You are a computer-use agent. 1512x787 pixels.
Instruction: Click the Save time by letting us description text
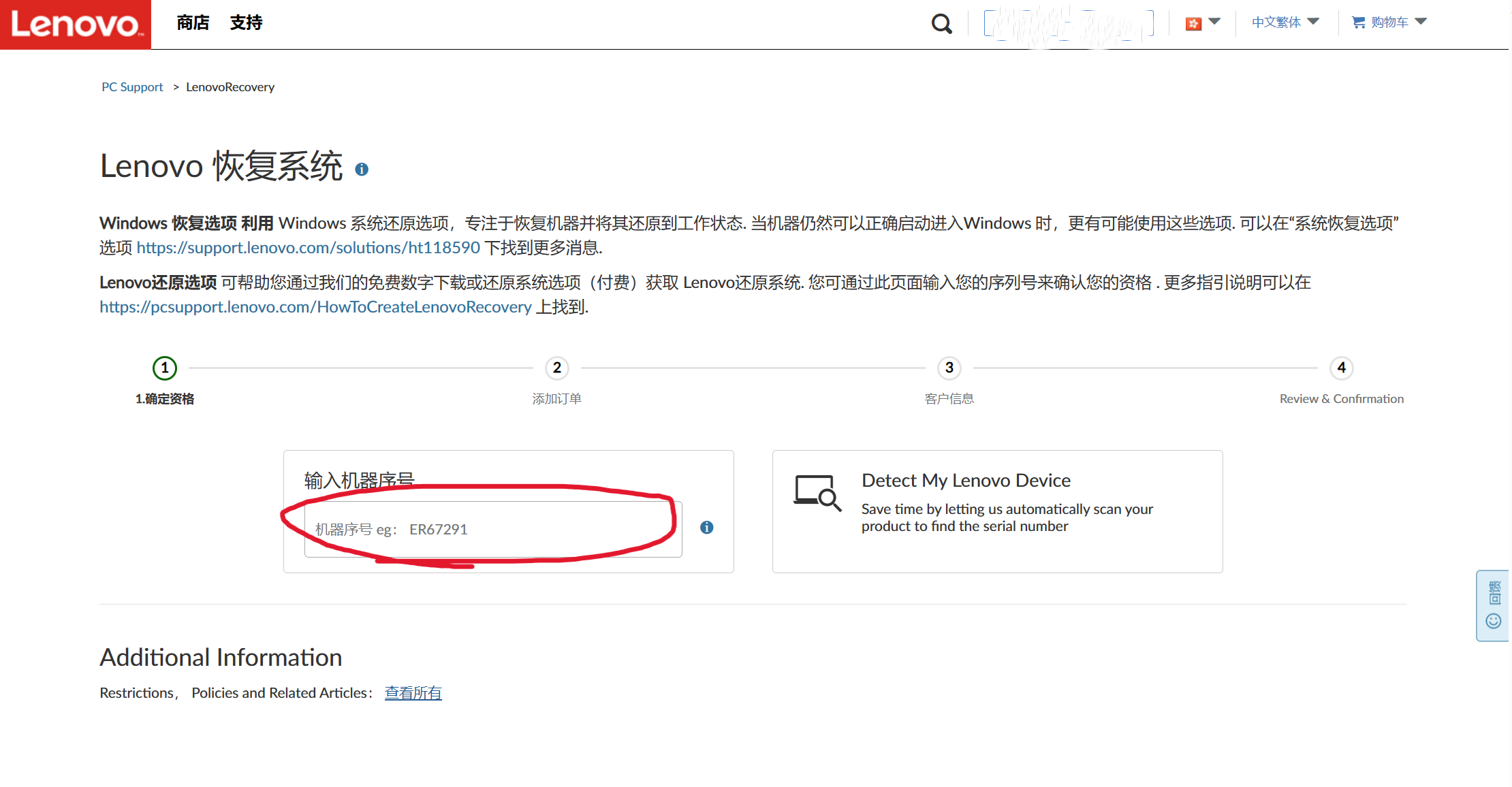coord(1007,517)
